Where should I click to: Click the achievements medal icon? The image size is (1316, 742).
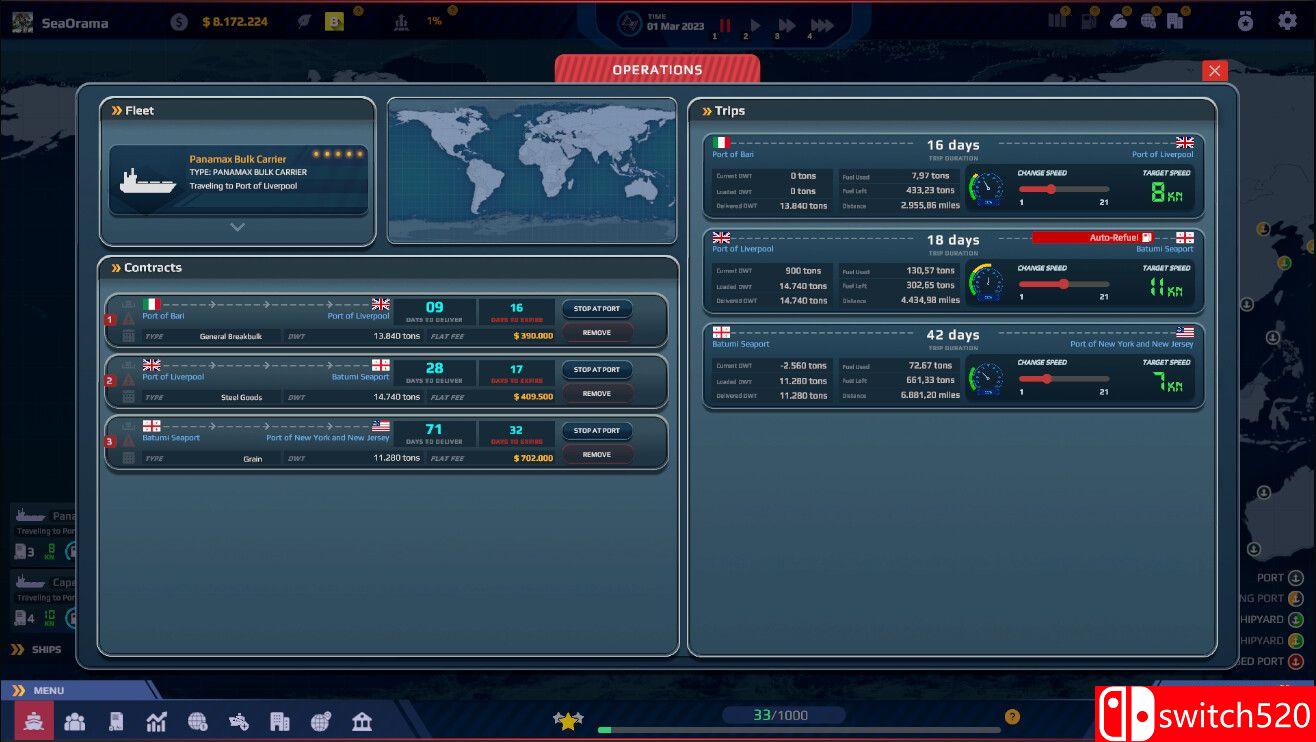coord(1245,21)
